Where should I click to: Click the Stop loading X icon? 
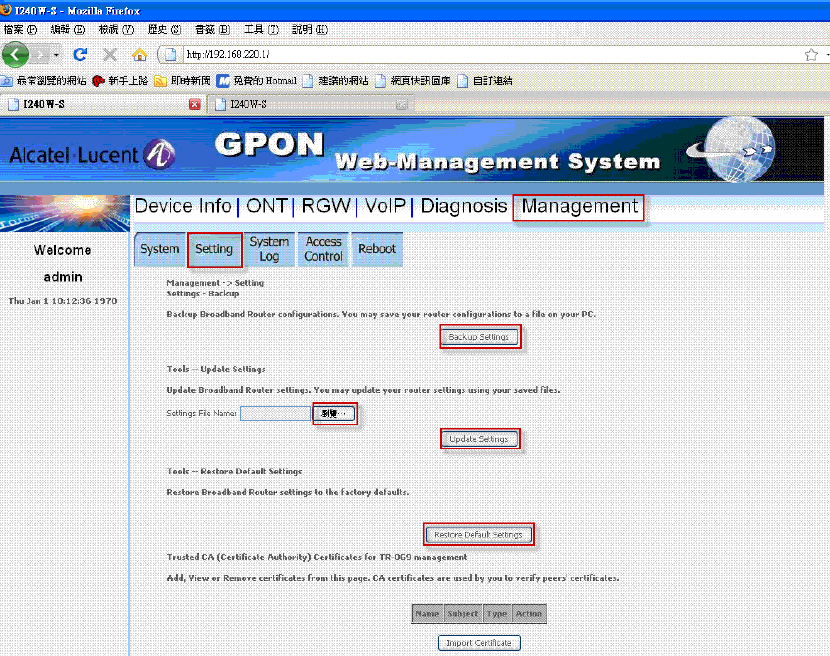(x=110, y=54)
